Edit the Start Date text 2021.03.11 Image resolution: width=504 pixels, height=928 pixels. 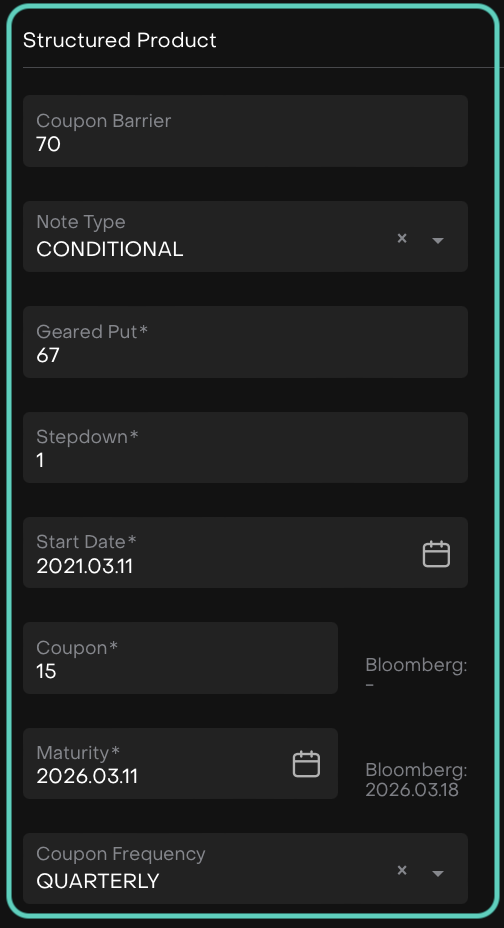pyautogui.click(x=85, y=566)
